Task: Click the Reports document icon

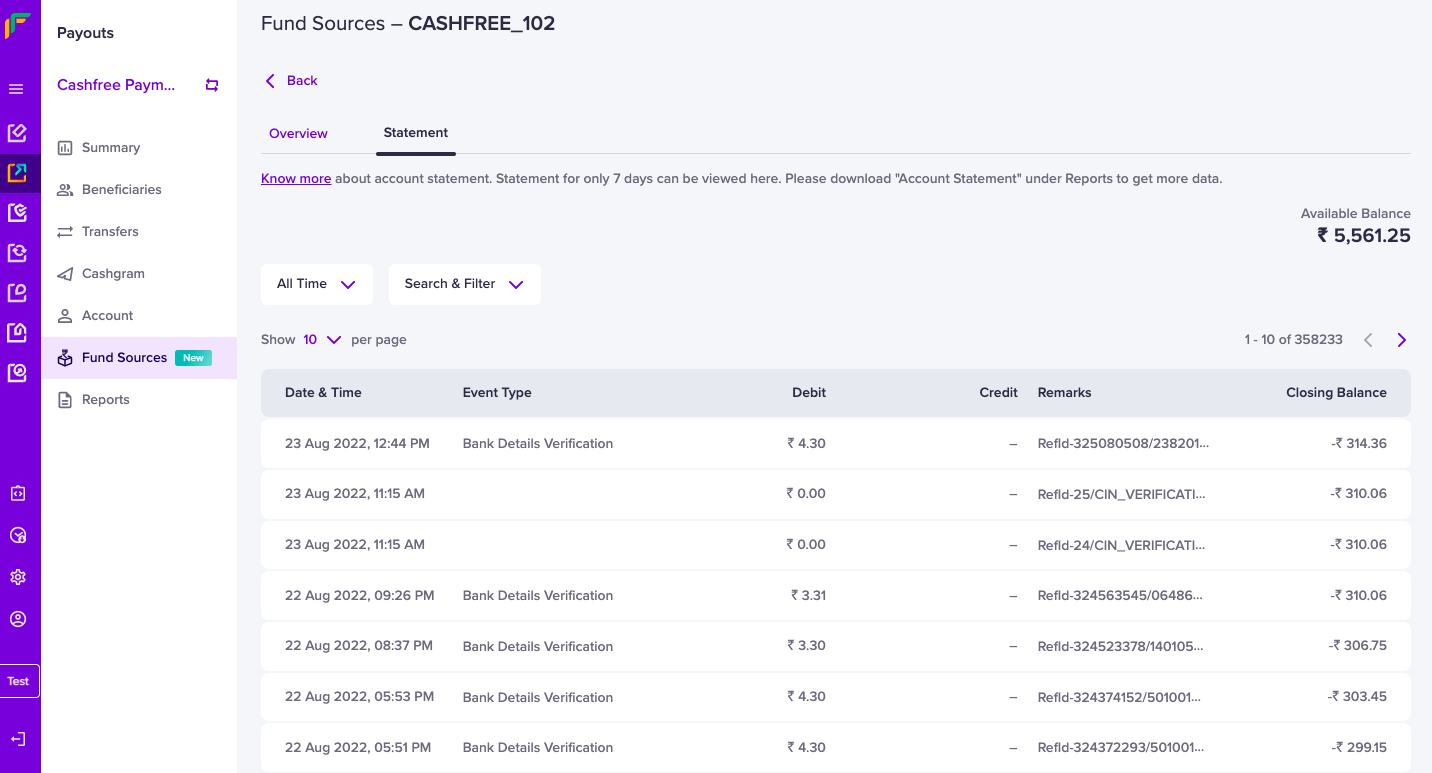Action: pos(65,400)
